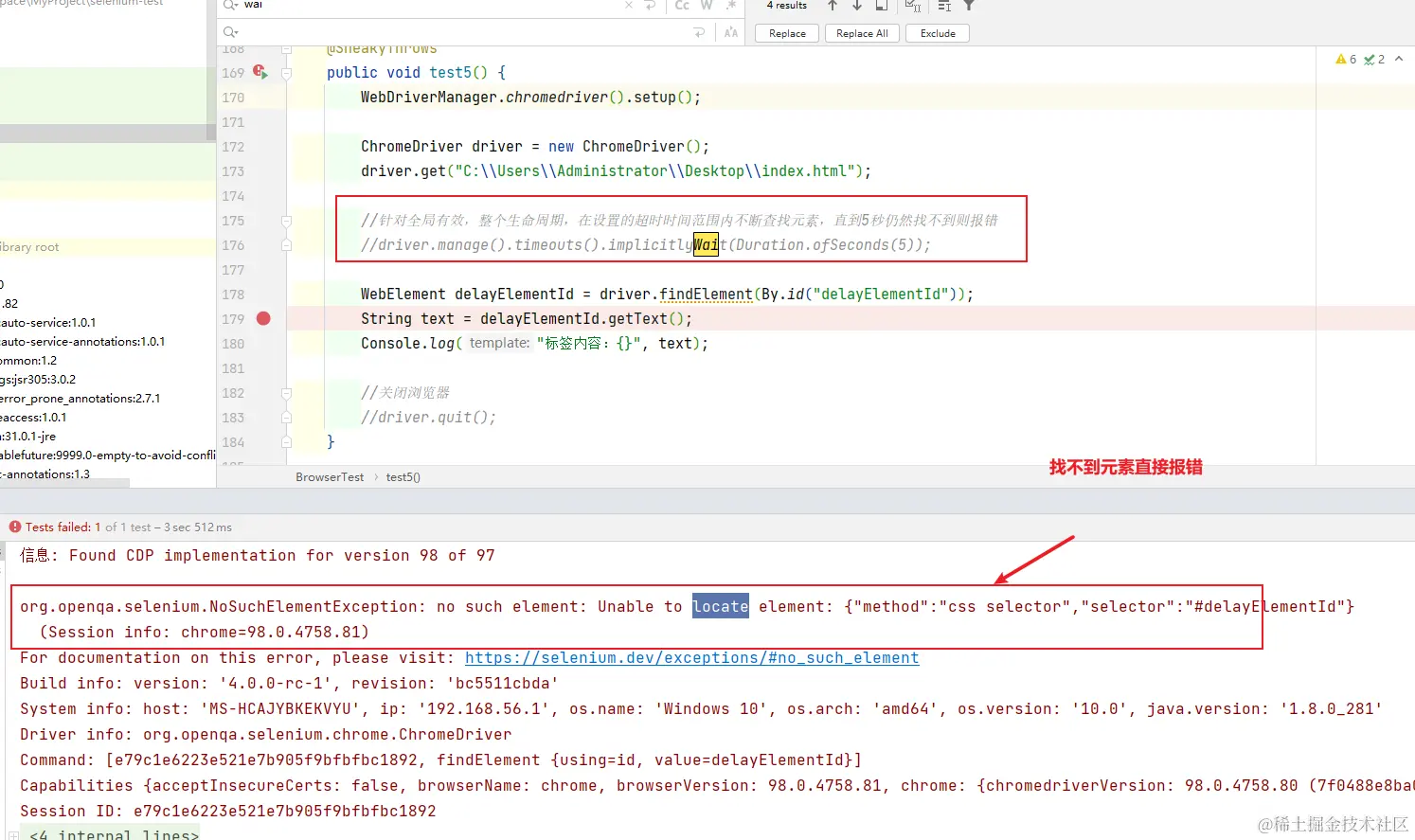Go to the next search occurrence
The width and height of the screenshot is (1415, 840).
coord(857,6)
